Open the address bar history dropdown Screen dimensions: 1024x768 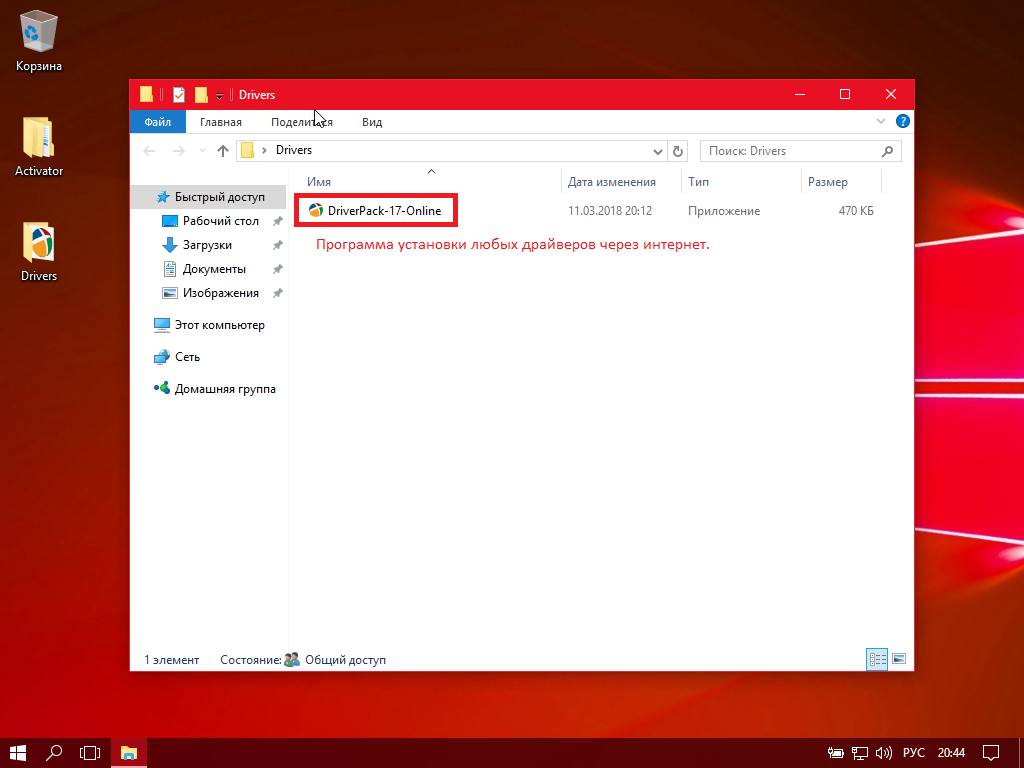pos(658,151)
